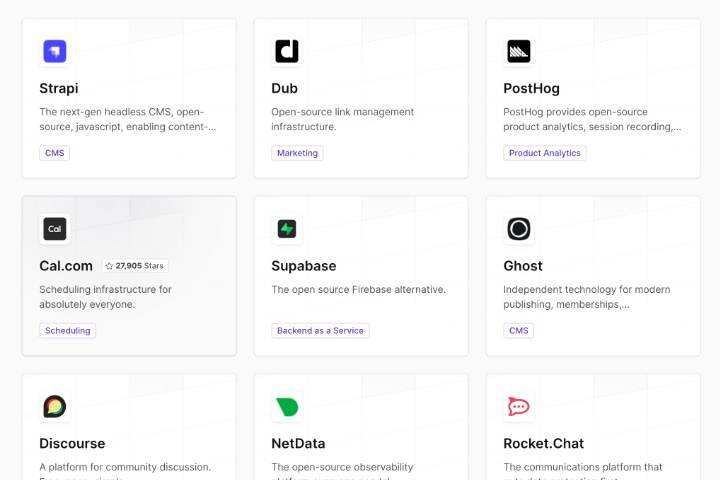Image resolution: width=720 pixels, height=480 pixels.
Task: Select the Marketing tag under Dub
Action: [x=297, y=153]
